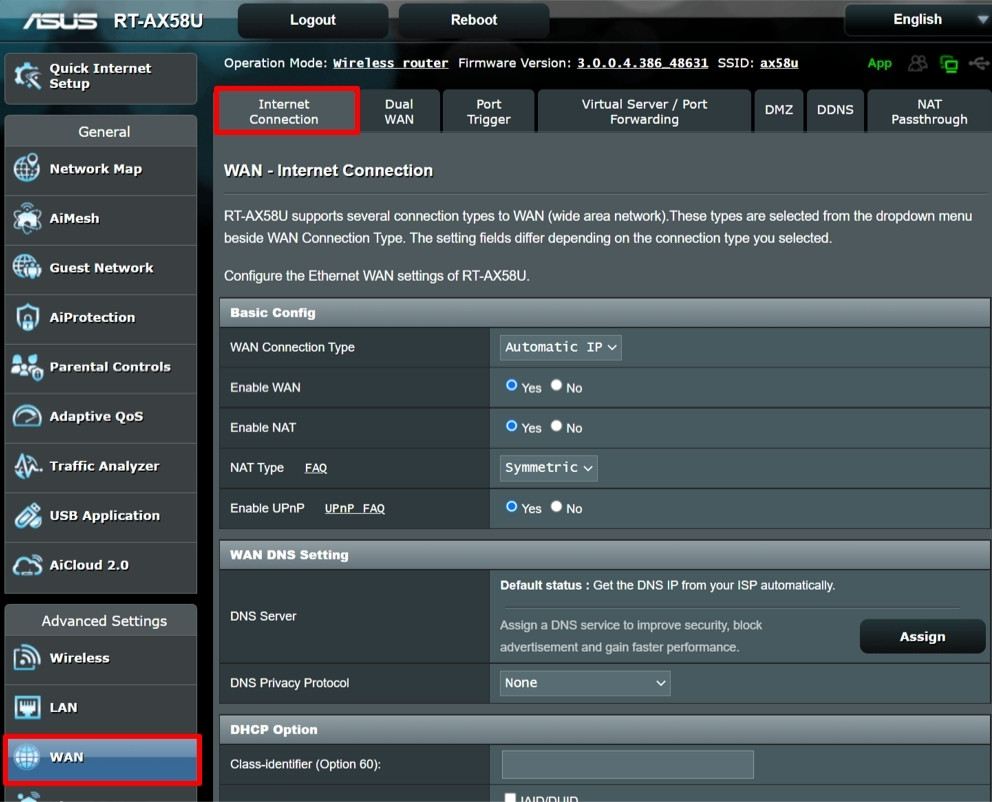Open Parental Controls family icon

click(27, 367)
